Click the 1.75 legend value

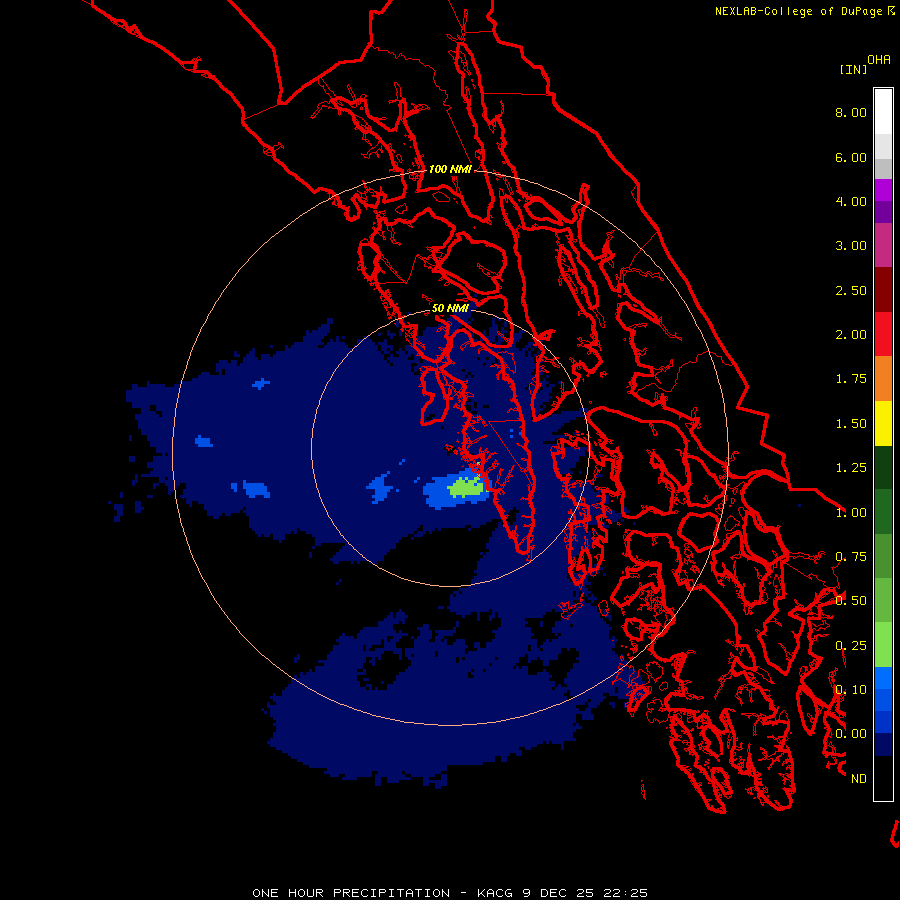click(x=851, y=379)
